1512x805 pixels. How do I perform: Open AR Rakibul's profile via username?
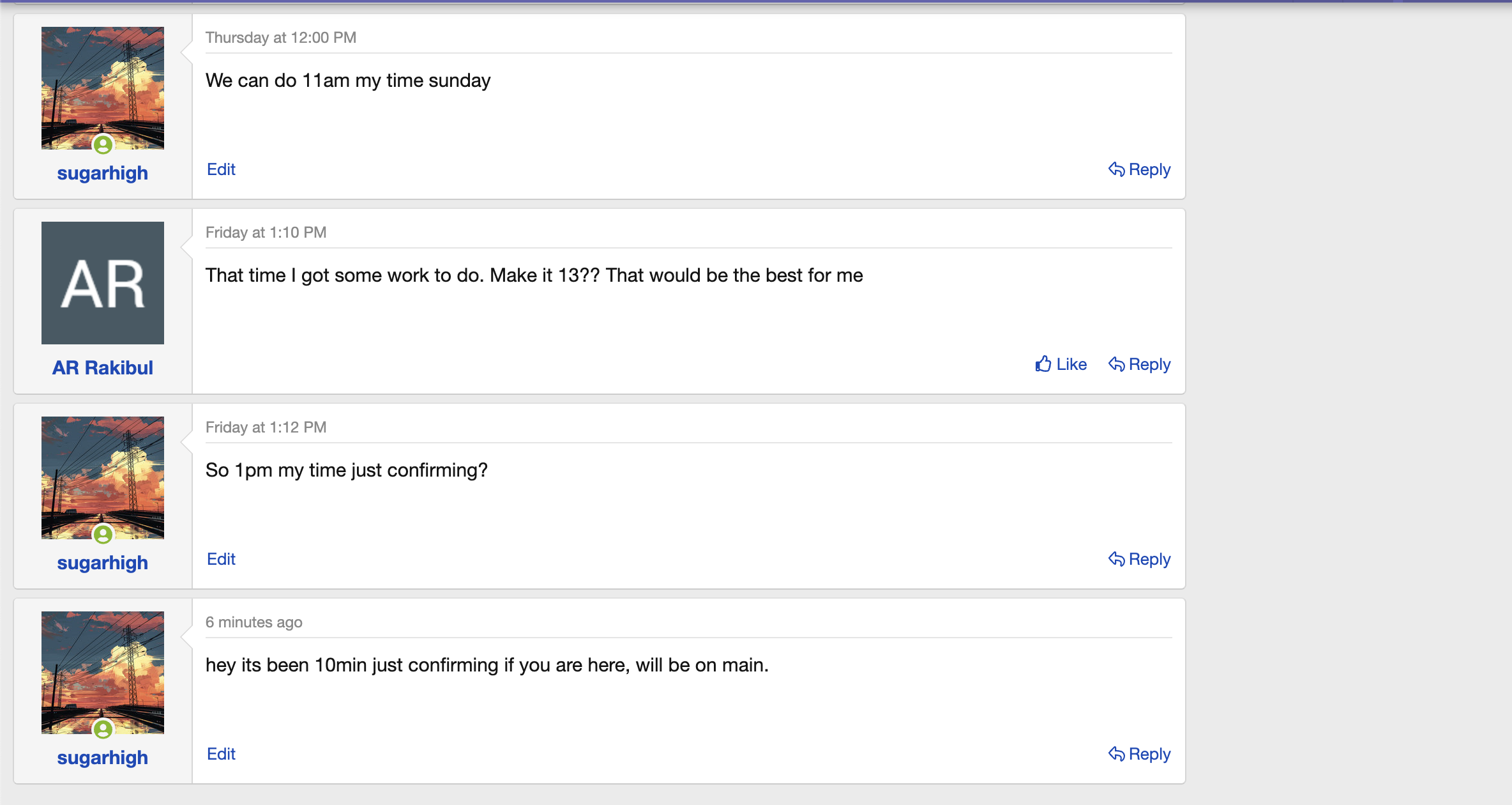click(x=102, y=368)
